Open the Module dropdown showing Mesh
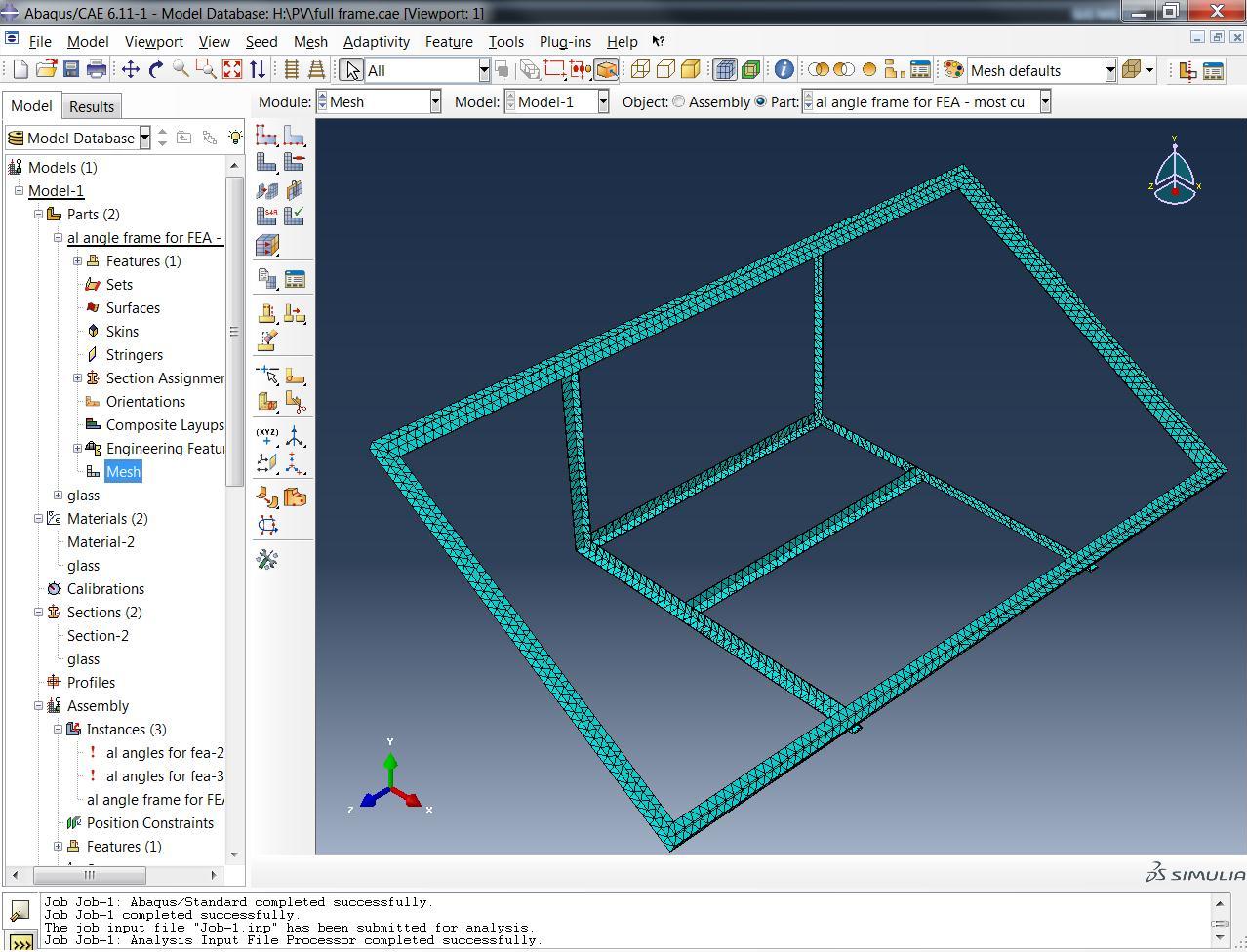The height and width of the screenshot is (952, 1247). coord(435,101)
